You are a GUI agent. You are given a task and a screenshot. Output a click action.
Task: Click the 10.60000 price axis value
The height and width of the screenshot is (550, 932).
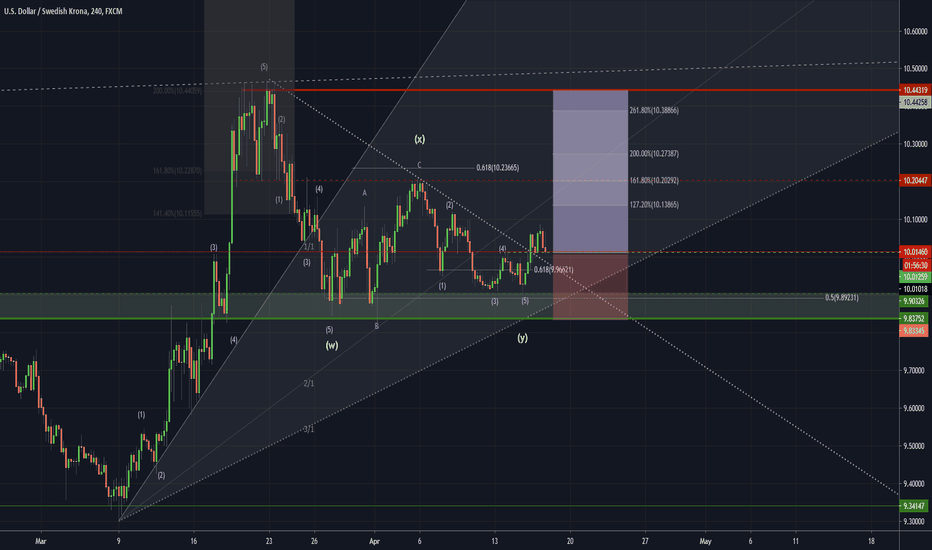coord(915,32)
